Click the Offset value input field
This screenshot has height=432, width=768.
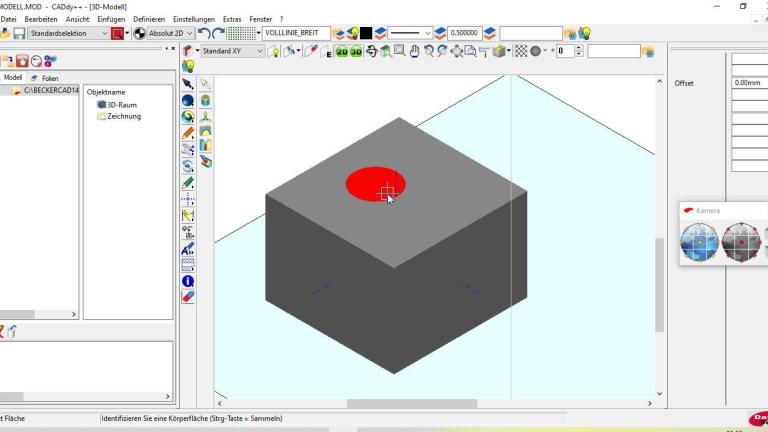pos(749,83)
